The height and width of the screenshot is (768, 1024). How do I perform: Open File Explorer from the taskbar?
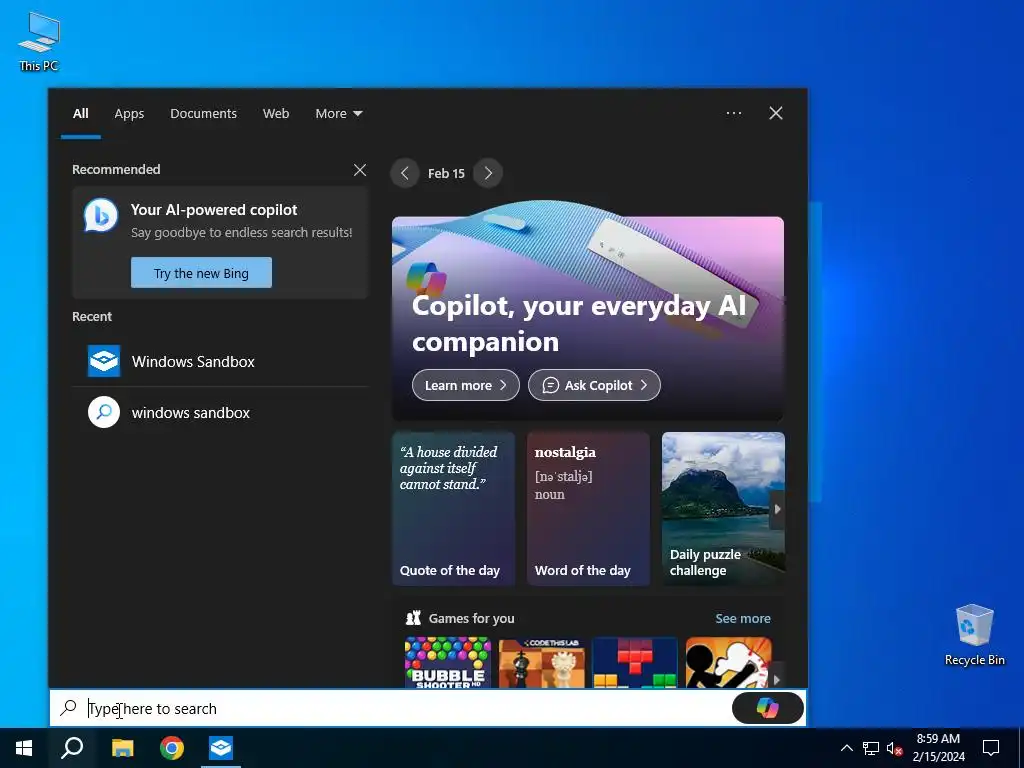(123, 748)
